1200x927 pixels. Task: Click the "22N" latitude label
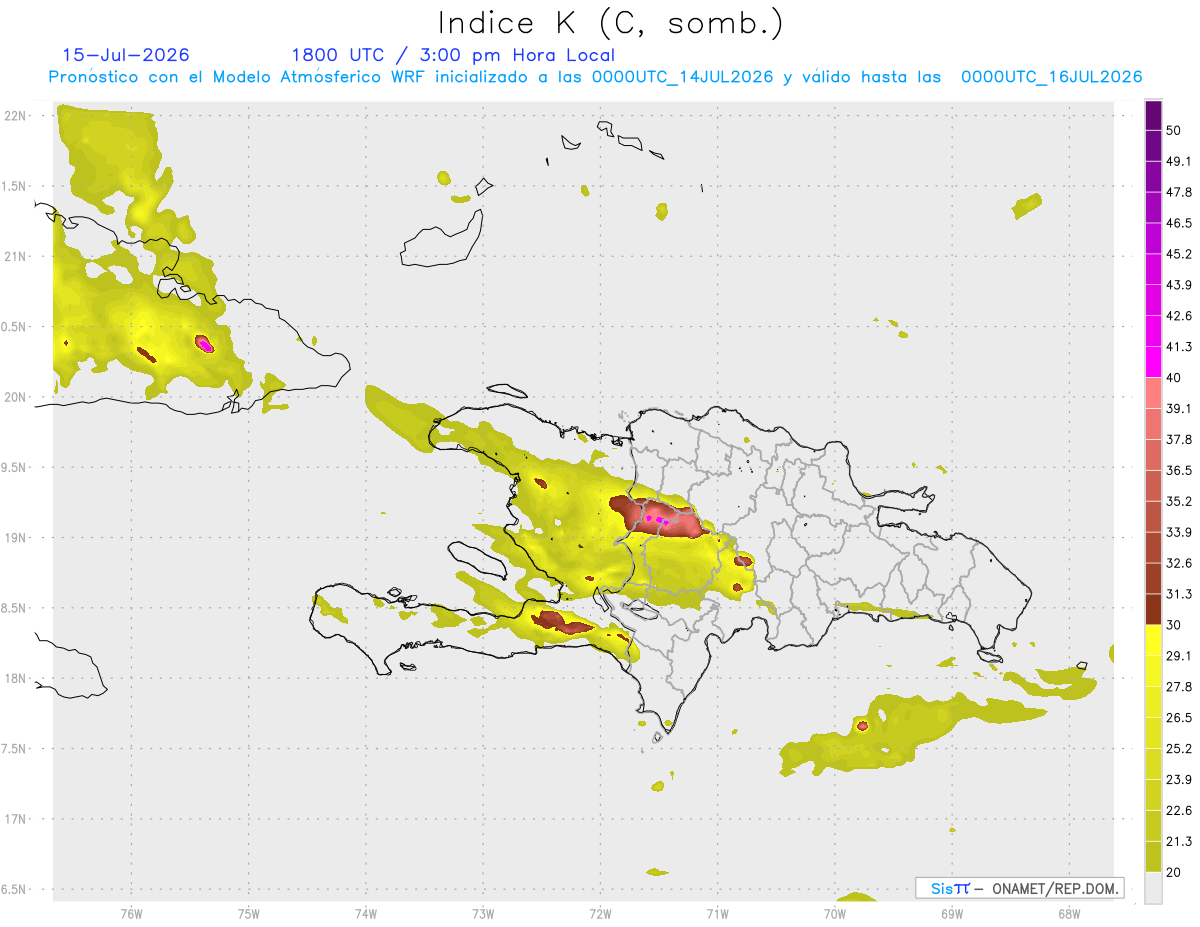pos(16,116)
